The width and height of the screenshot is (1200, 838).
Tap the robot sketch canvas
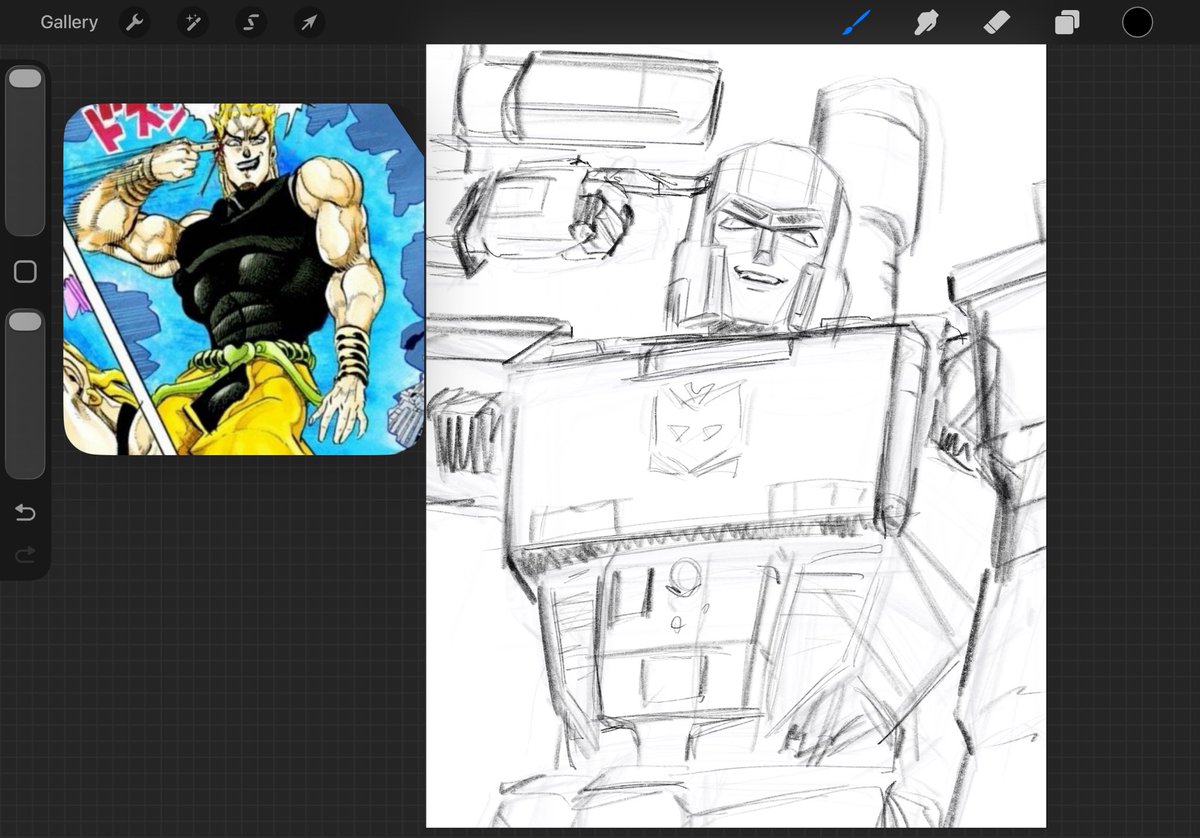736,436
